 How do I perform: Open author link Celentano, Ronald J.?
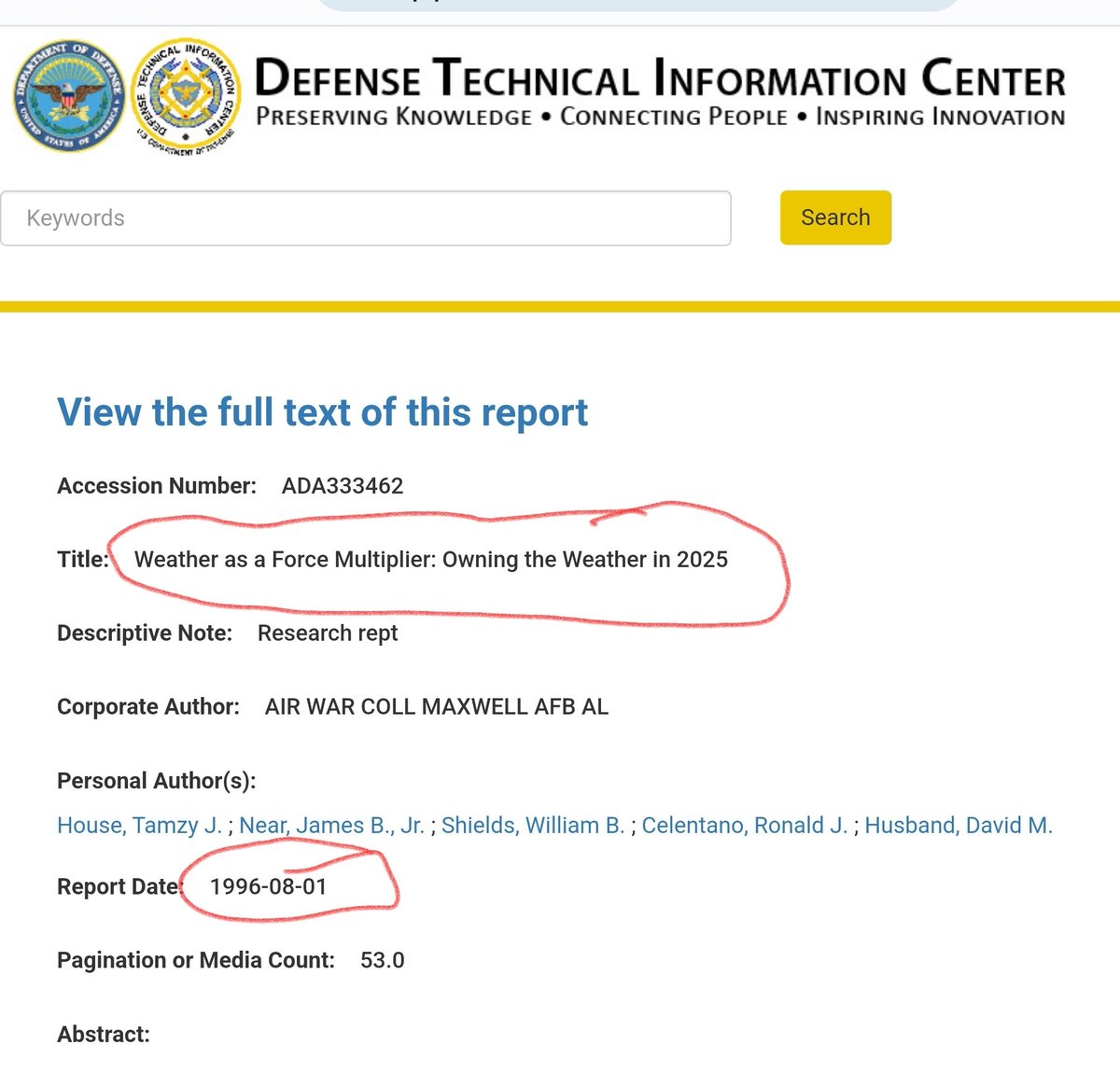745,826
